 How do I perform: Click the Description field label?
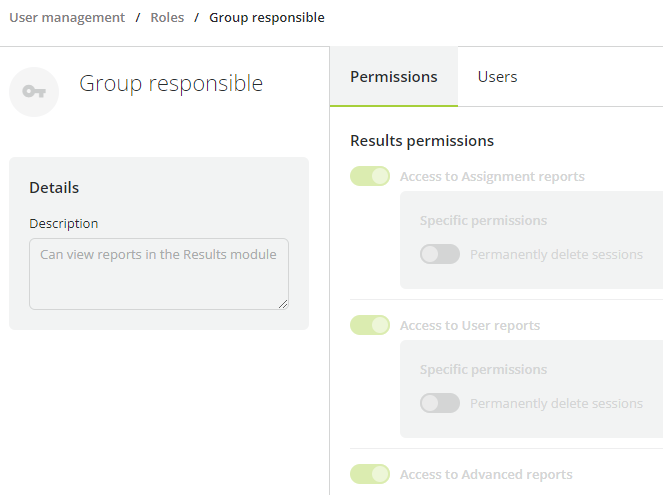63,223
